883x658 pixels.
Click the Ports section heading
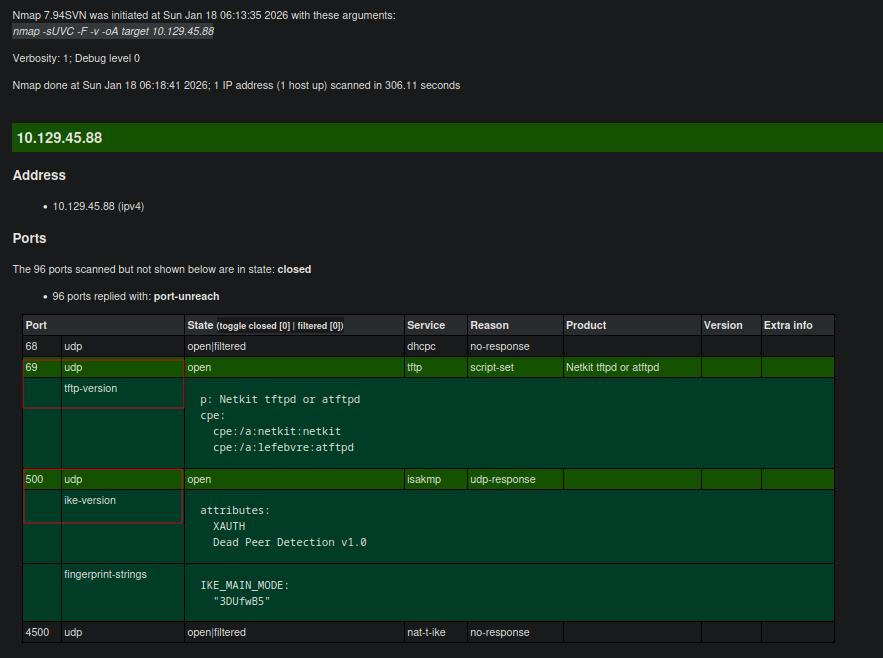29,238
